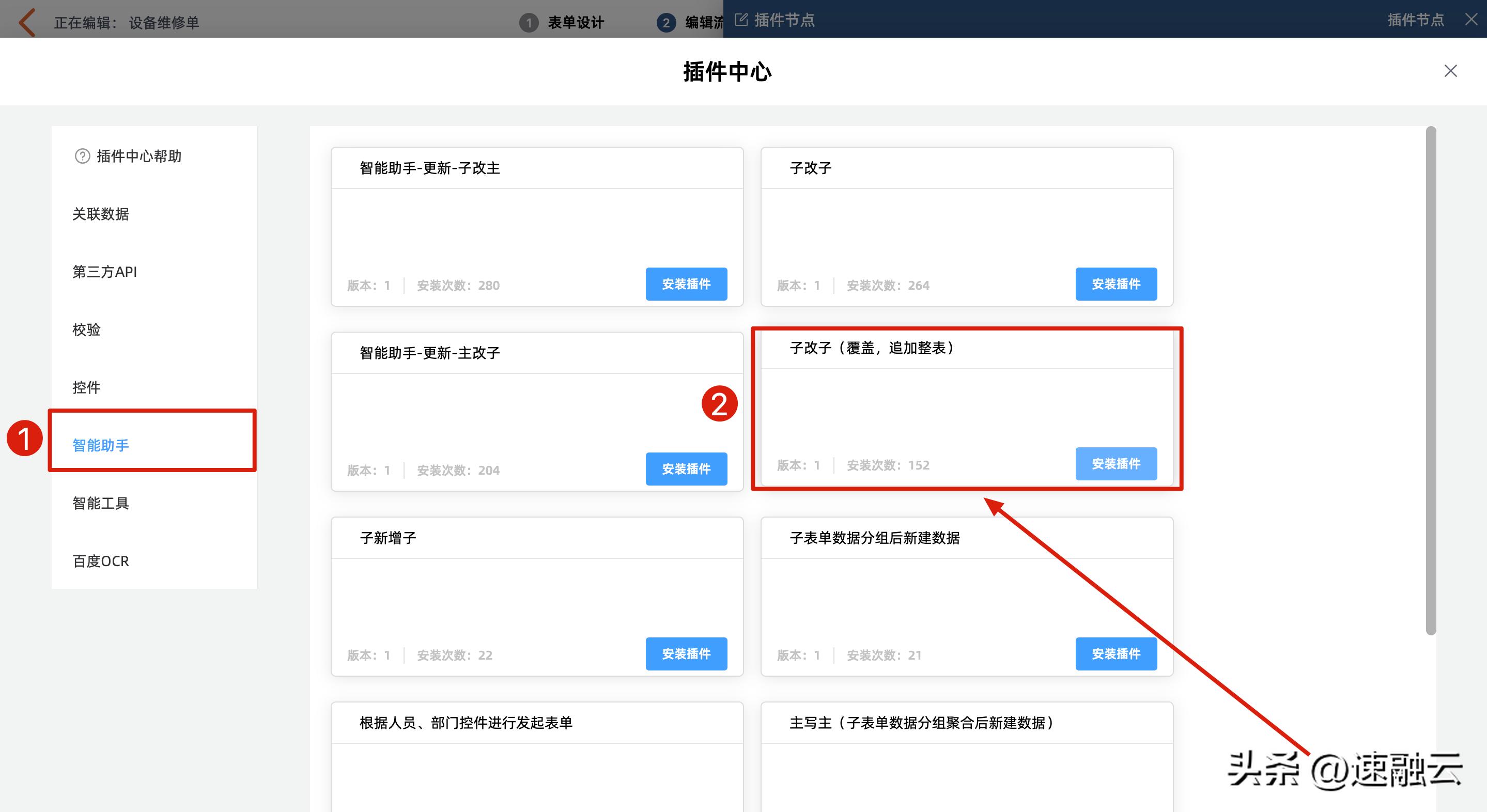
Task: Close the 插件节点 panel with the X icon
Action: (1470, 19)
